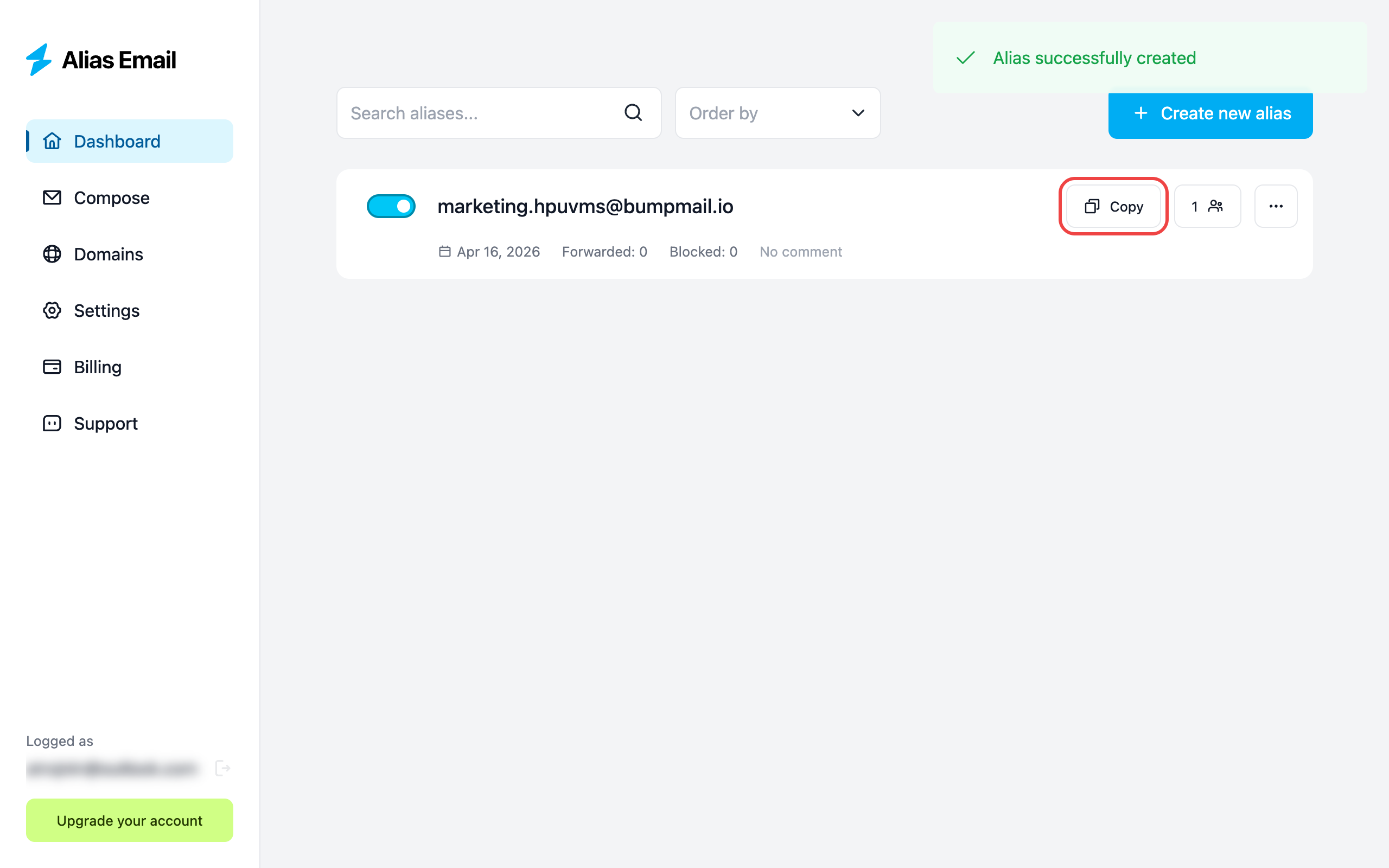Open the three-dots alias options menu

click(1276, 206)
